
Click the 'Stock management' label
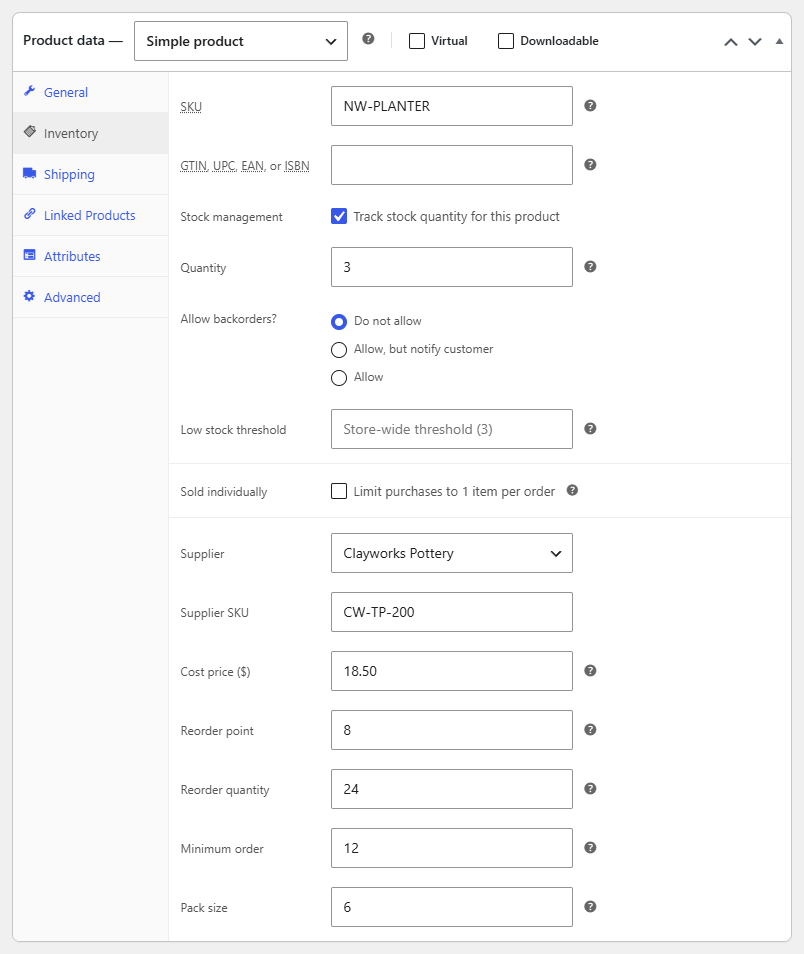click(231, 217)
